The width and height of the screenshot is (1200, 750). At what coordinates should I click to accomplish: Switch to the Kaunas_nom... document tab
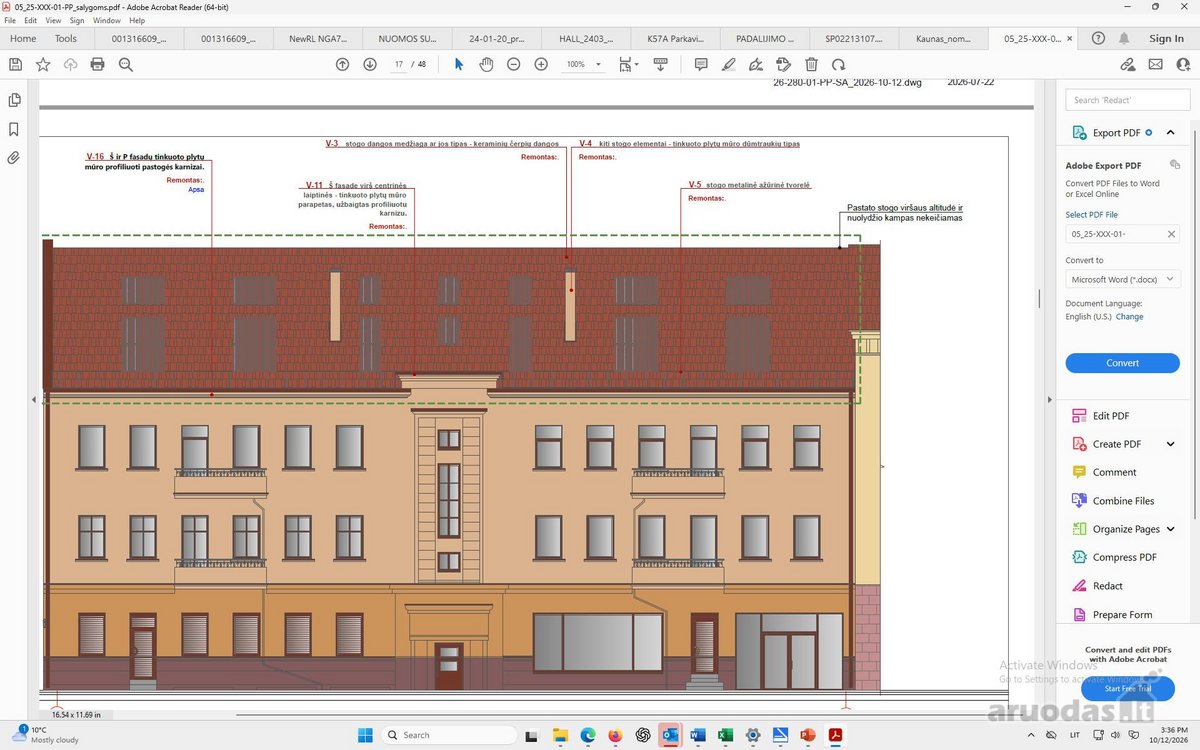pos(943,39)
